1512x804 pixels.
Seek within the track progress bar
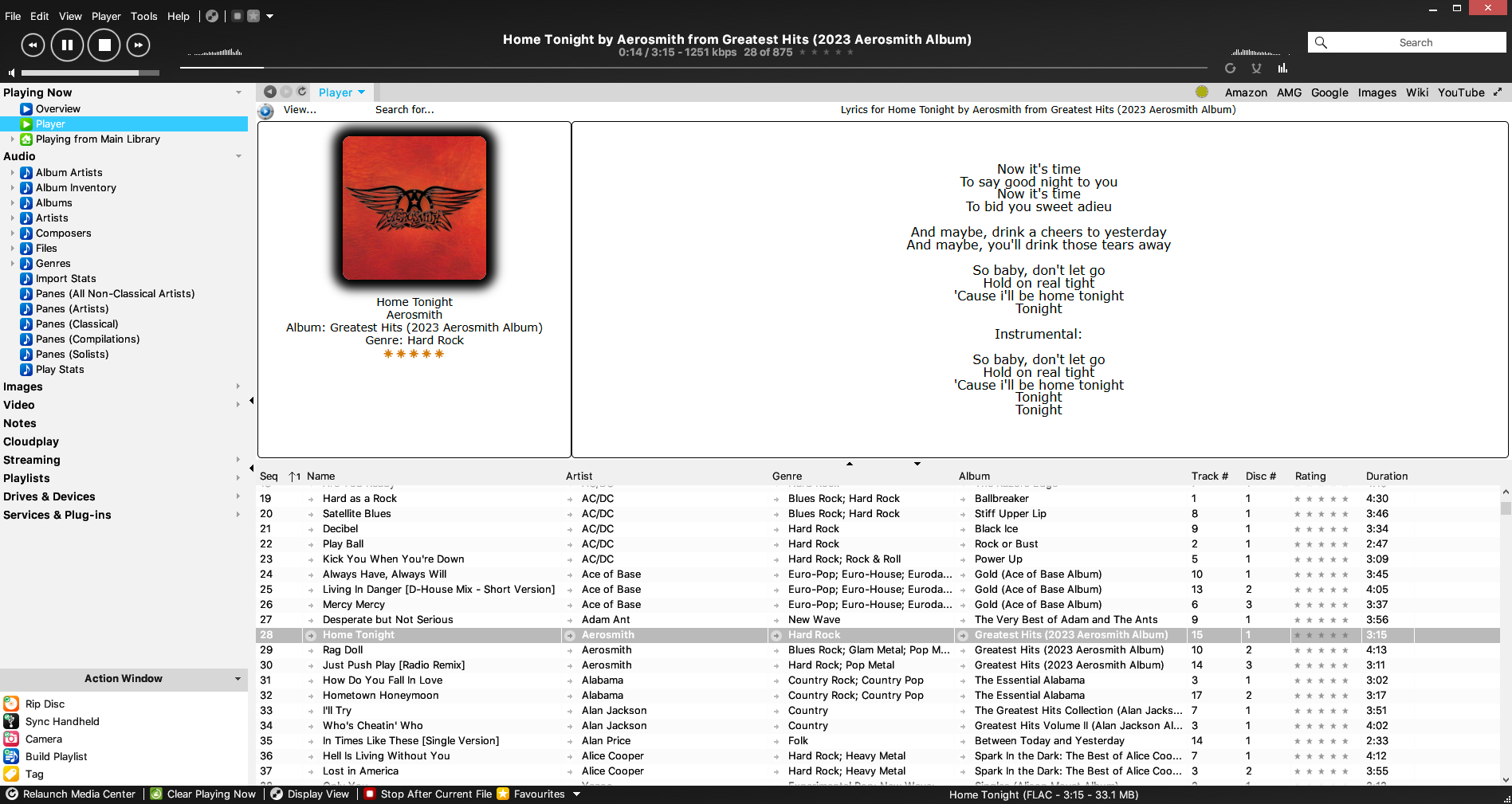click(693, 68)
